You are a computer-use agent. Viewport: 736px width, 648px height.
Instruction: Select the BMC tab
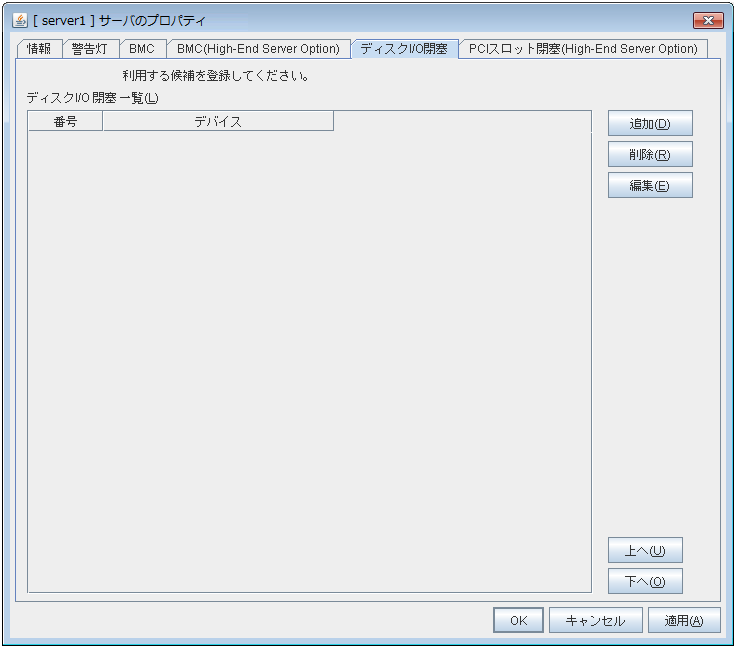(x=142, y=49)
